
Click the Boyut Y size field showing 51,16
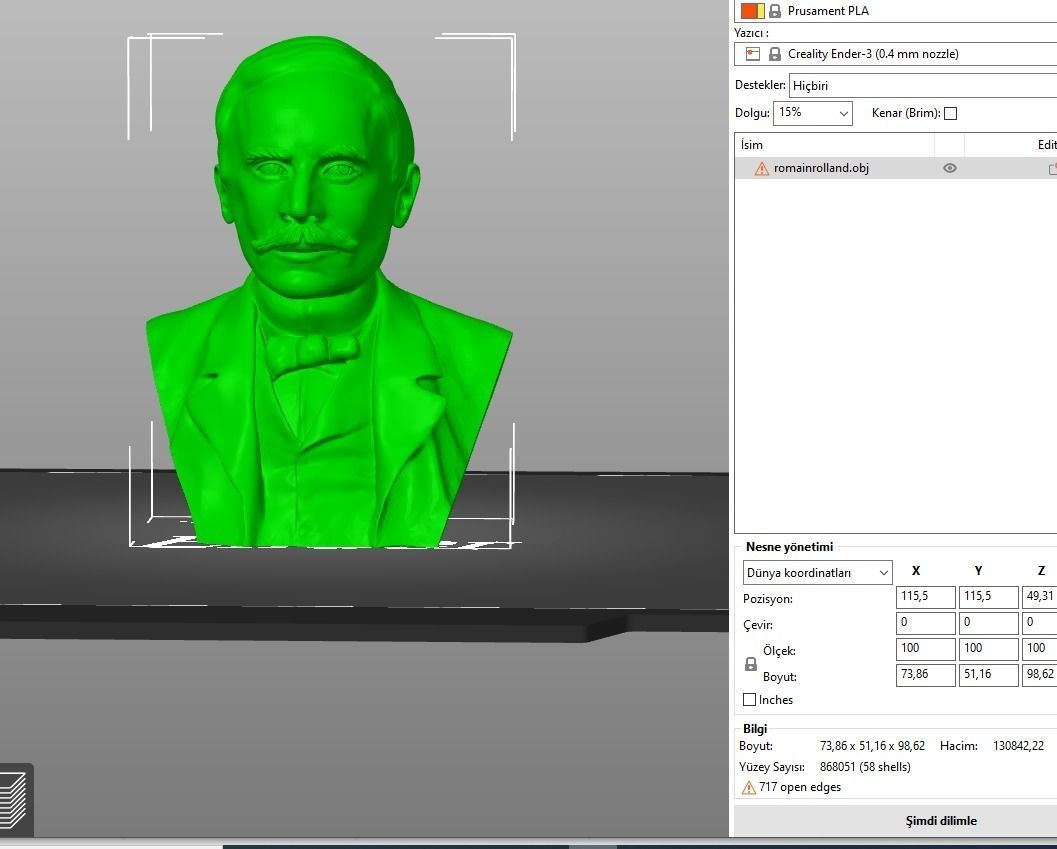(x=988, y=675)
